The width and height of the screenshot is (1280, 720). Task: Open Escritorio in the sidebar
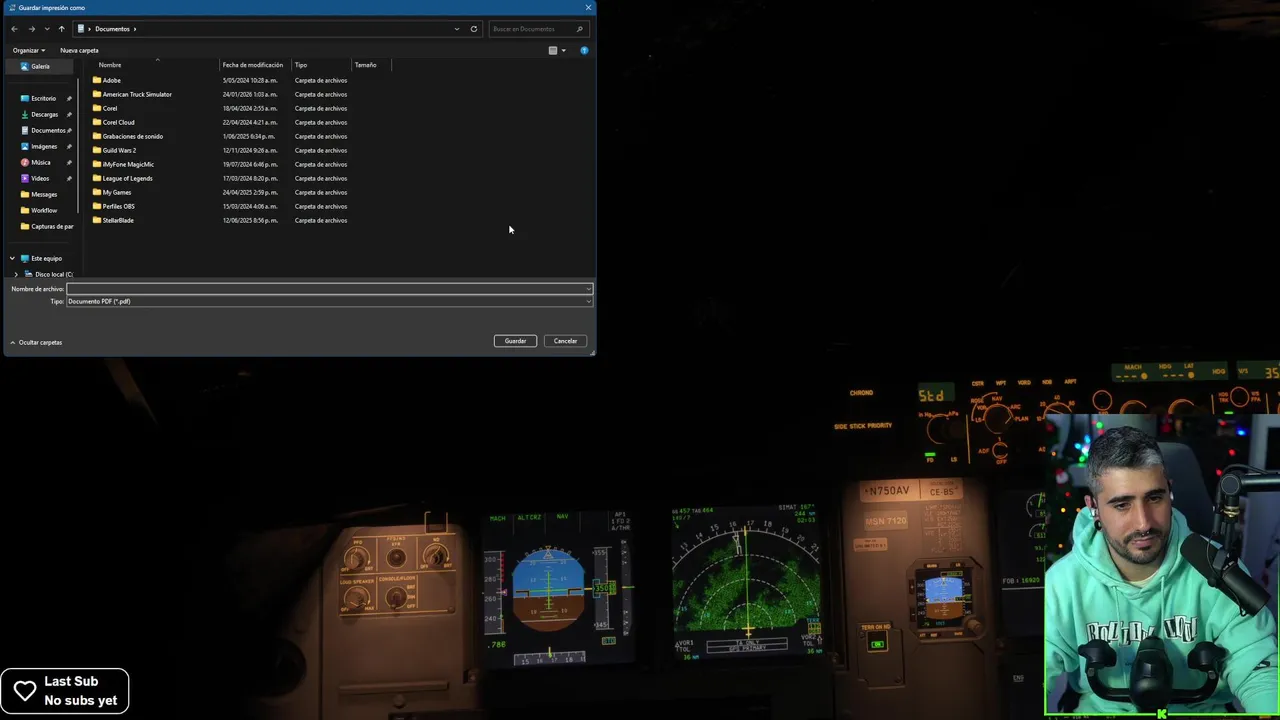43,98
